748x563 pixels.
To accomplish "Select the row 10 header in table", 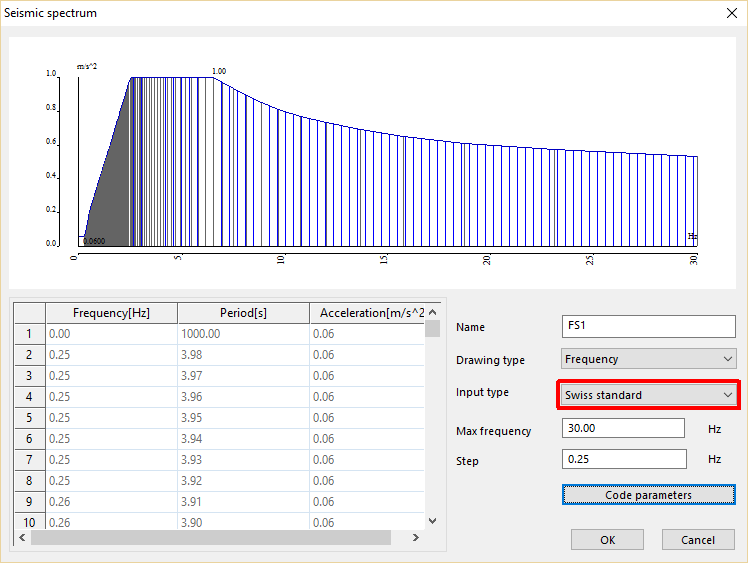I will tap(29, 522).
